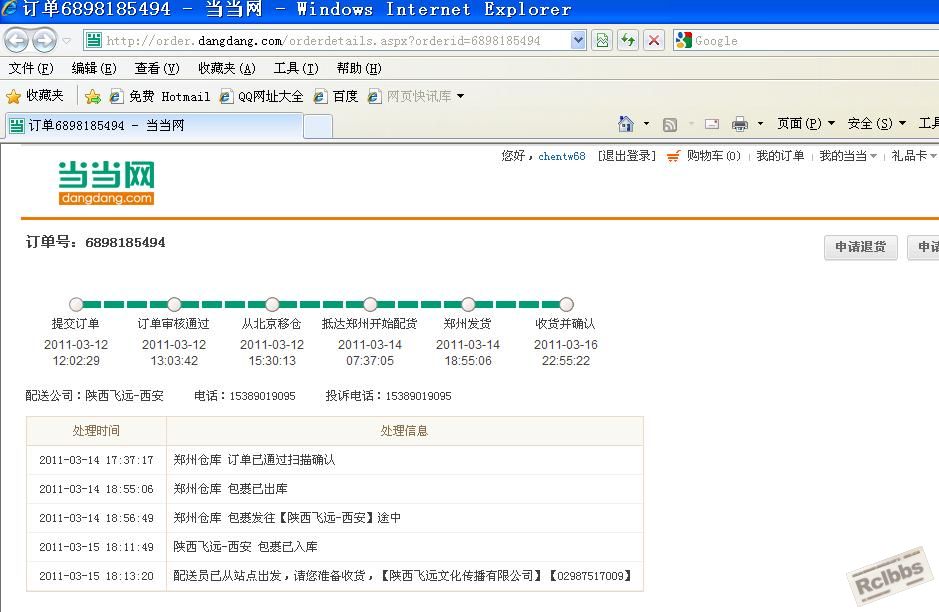Screen dimensions: 939x612
Task: Click the browser Back arrow button
Action: (17, 41)
